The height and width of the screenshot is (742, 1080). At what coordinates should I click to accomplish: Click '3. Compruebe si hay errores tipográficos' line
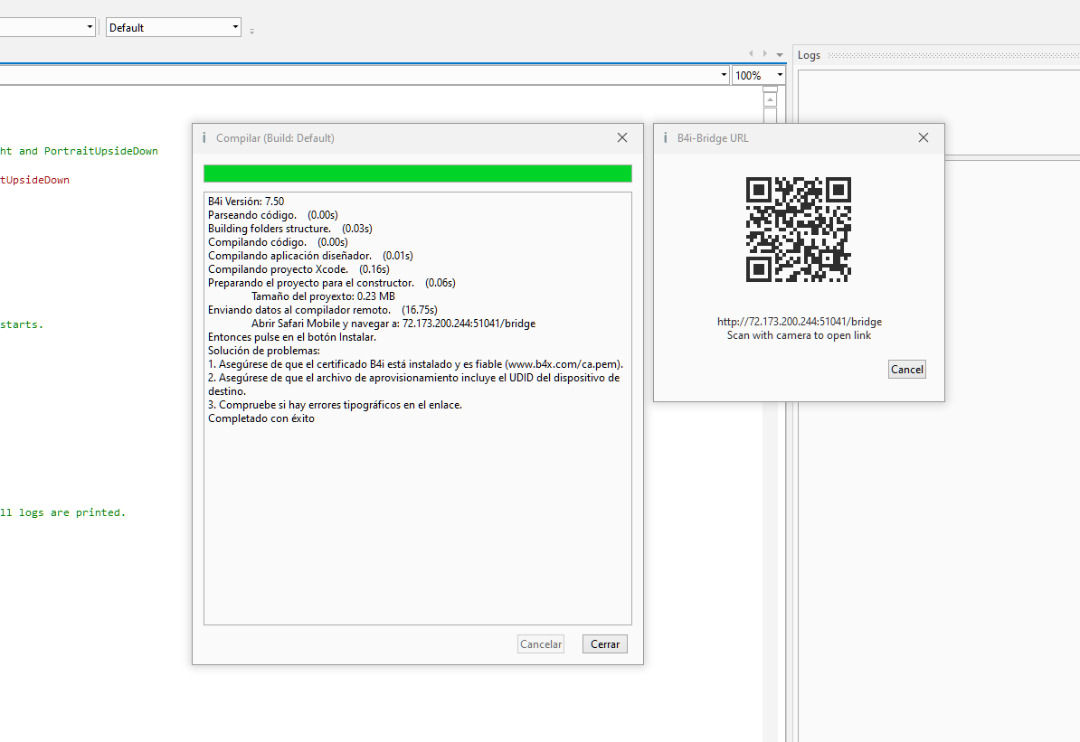(335, 405)
